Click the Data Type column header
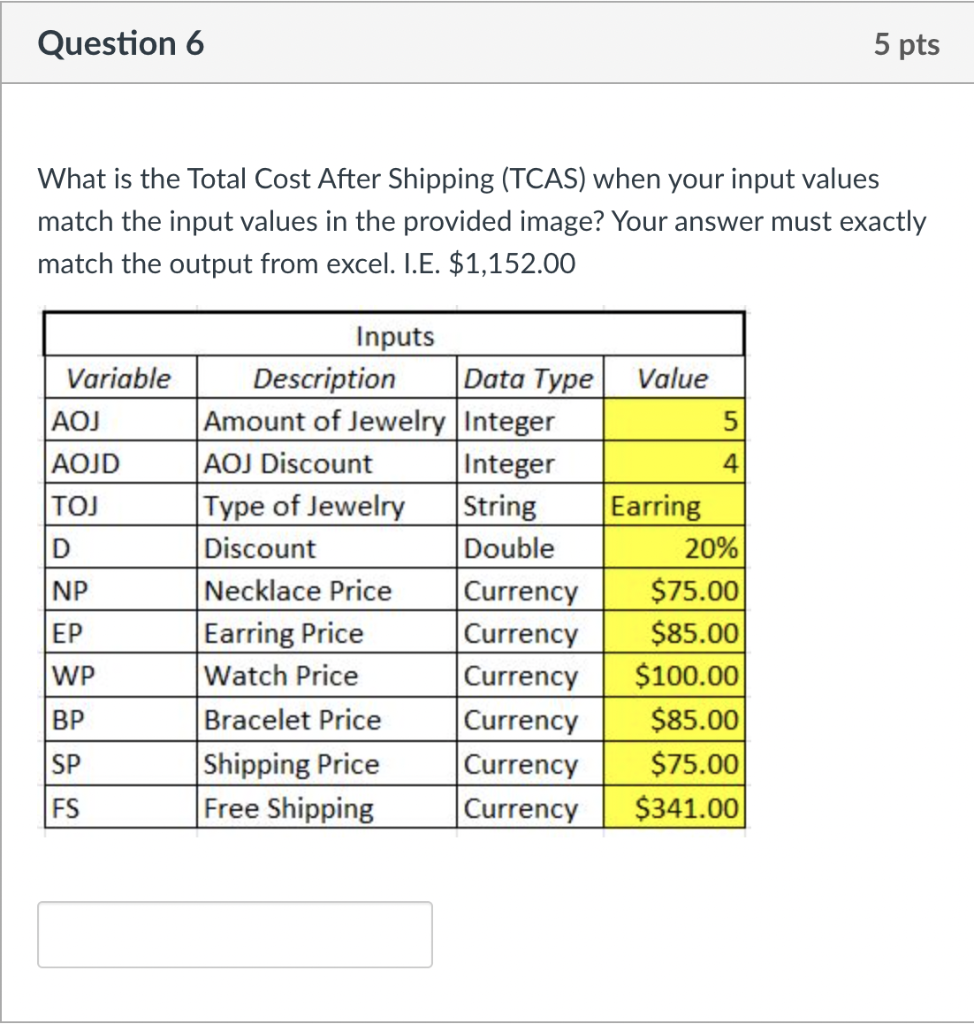The width and height of the screenshot is (974, 1024). [529, 378]
